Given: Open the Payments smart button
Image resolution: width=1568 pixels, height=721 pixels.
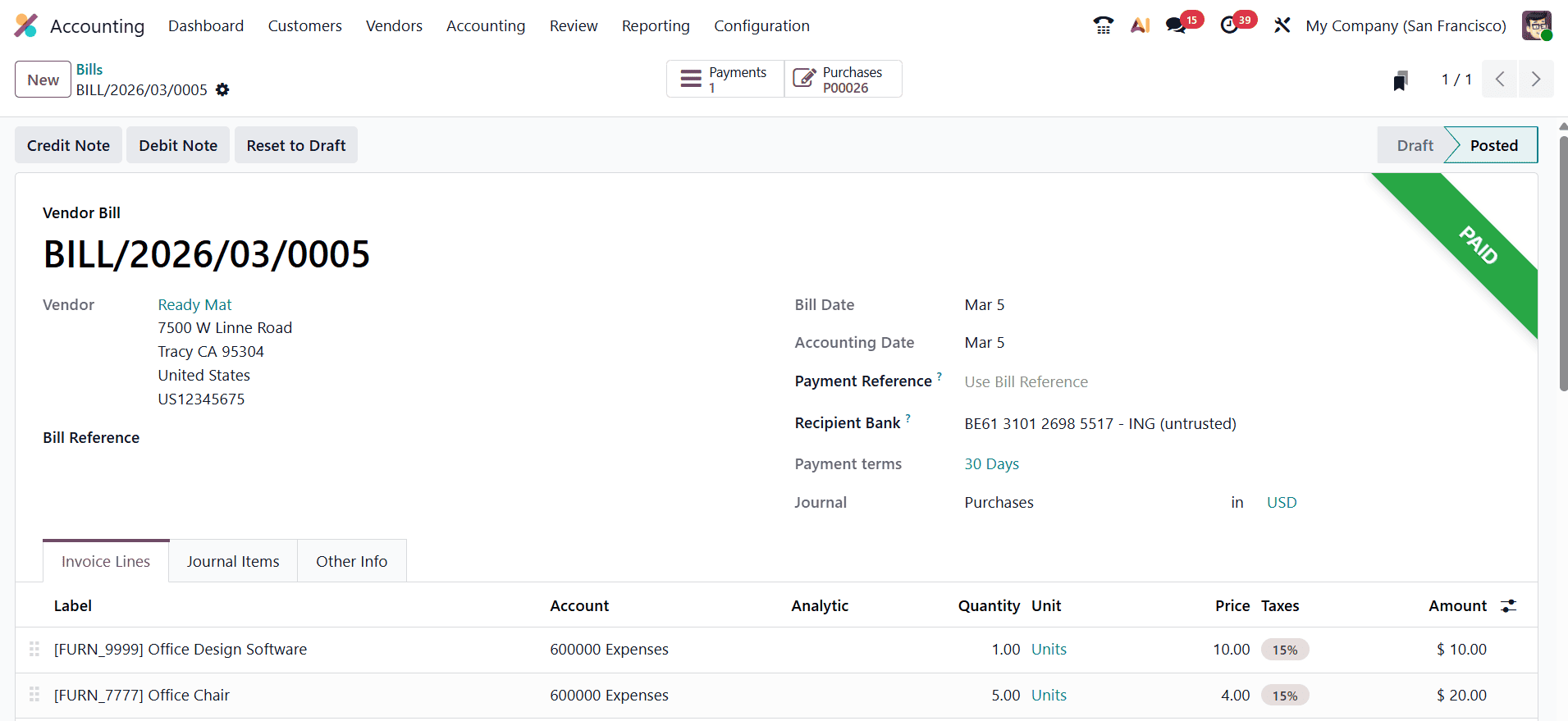Looking at the screenshot, I should [x=725, y=80].
